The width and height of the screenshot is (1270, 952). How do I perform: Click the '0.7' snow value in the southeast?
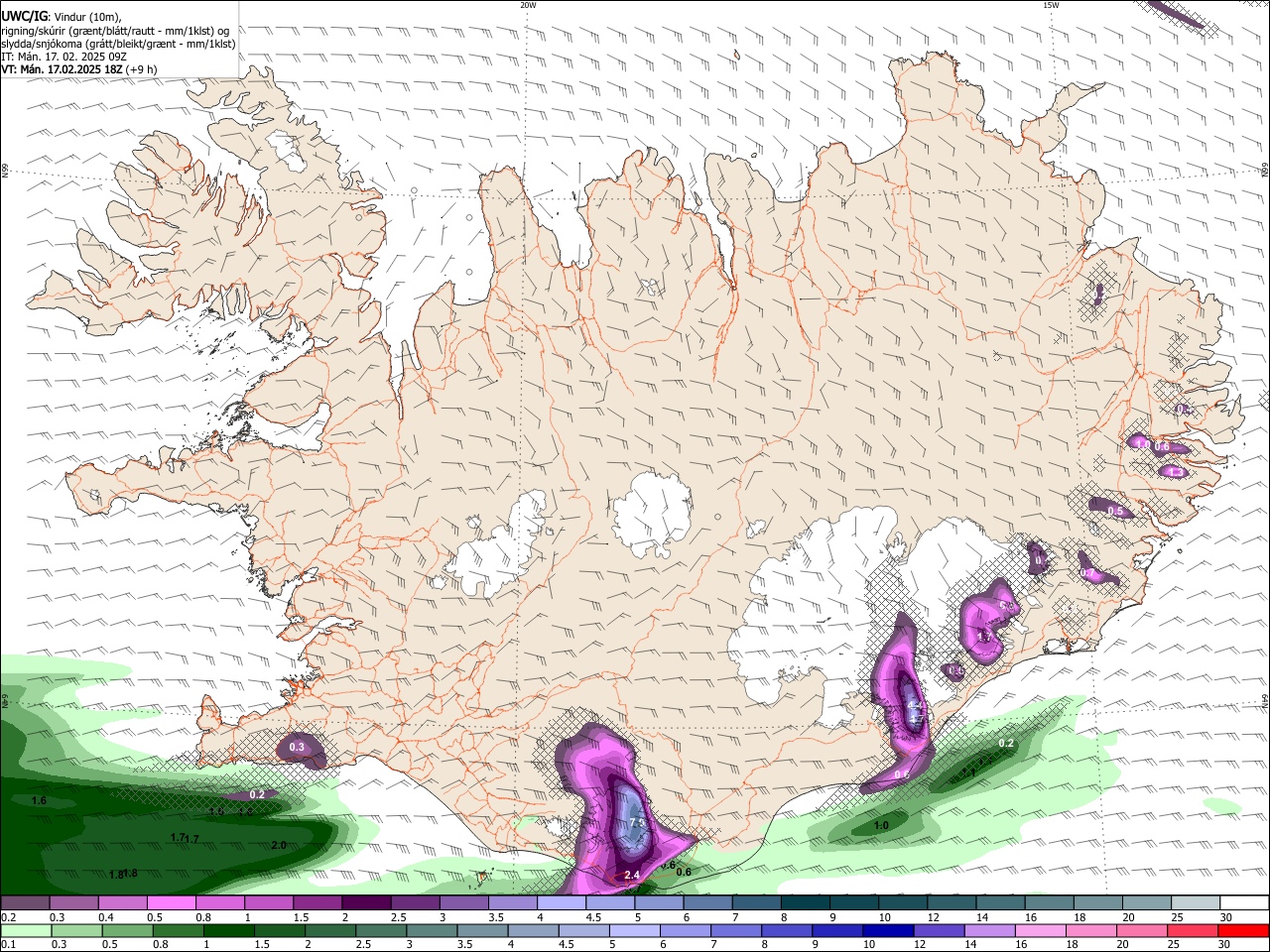click(1087, 573)
